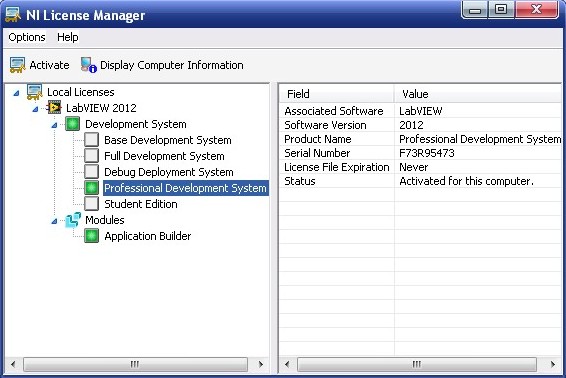
Task: Collapse the LabVIEW 2012 tree node
Action: point(35,109)
